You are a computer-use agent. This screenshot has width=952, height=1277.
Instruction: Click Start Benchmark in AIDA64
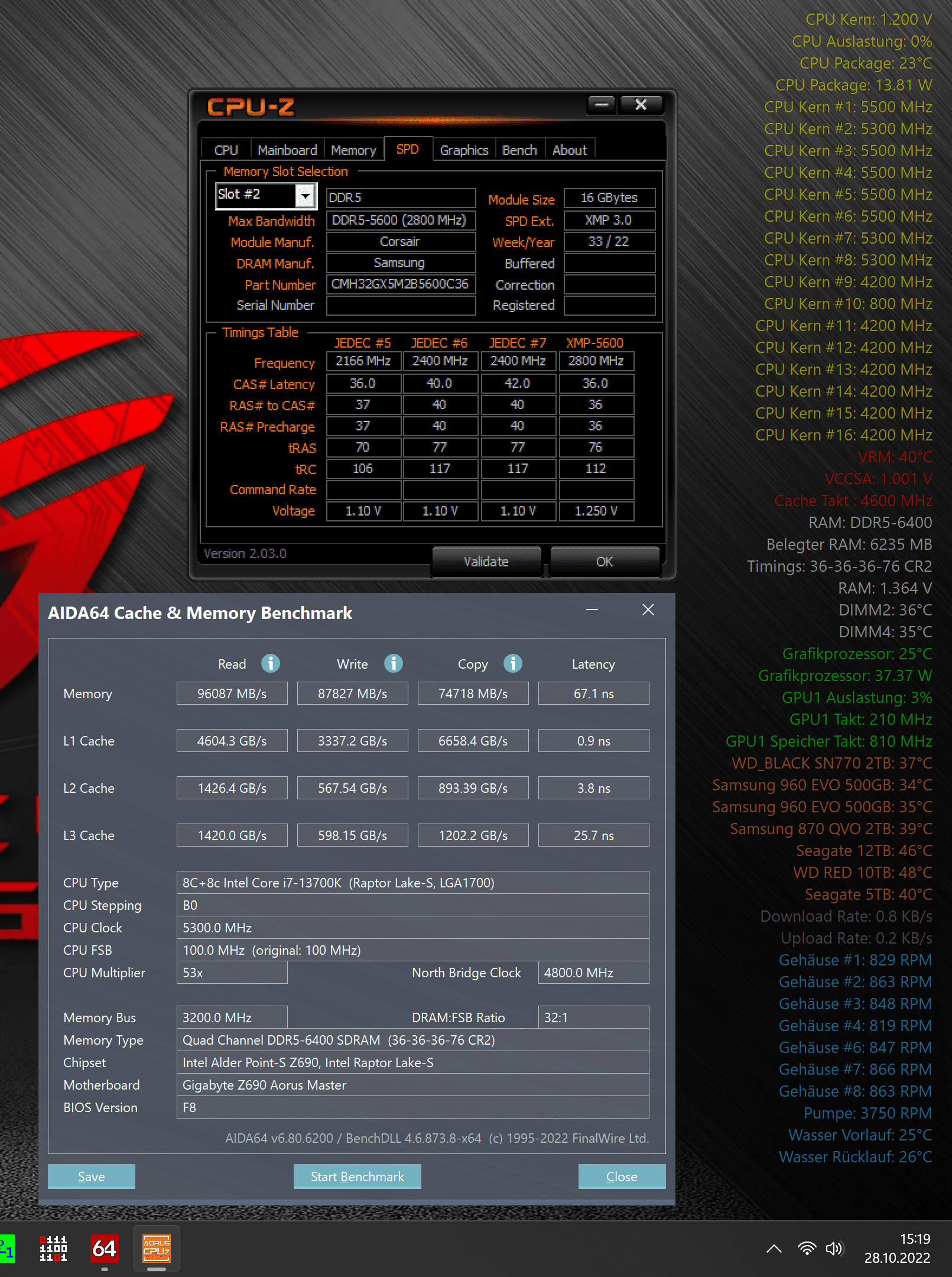[358, 1176]
